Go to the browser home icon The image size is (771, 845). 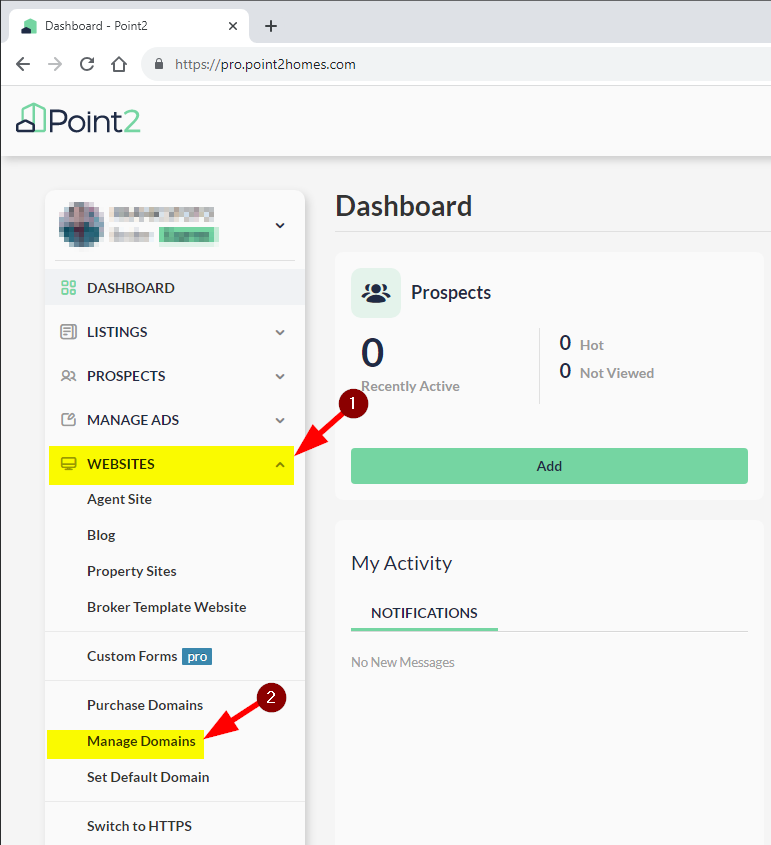click(119, 65)
